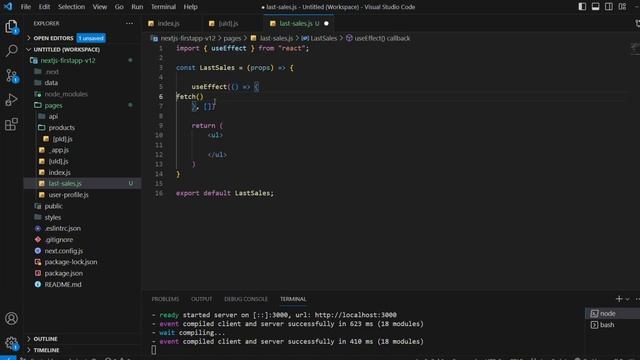Open the File menu
Image resolution: width=640 pixels, height=360 pixels.
tap(26, 7)
